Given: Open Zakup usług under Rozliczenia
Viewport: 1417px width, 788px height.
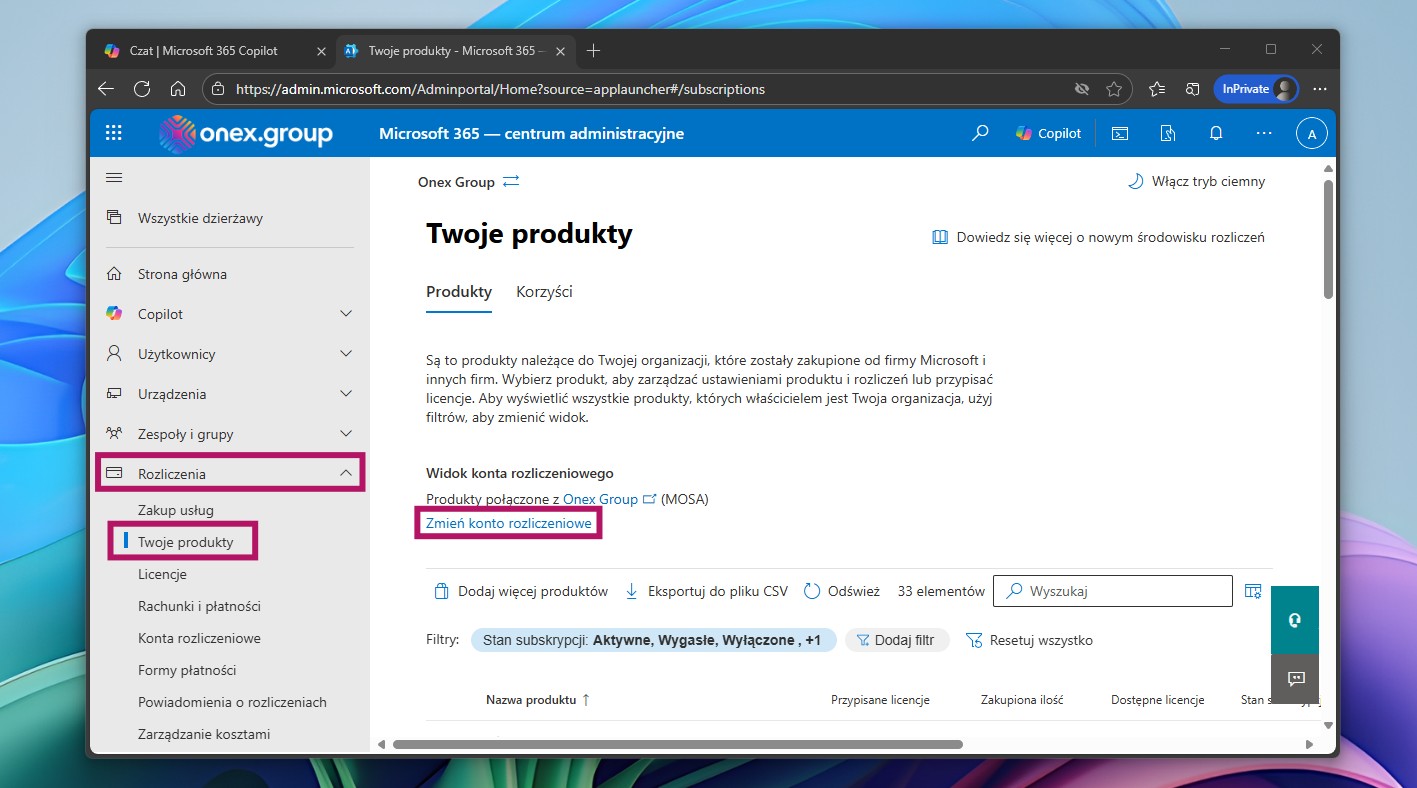Looking at the screenshot, I should coord(176,510).
